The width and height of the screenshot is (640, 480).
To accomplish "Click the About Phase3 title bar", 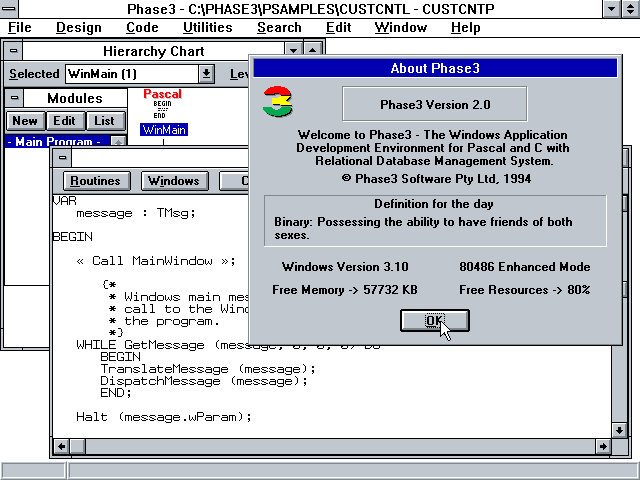I will pos(435,68).
